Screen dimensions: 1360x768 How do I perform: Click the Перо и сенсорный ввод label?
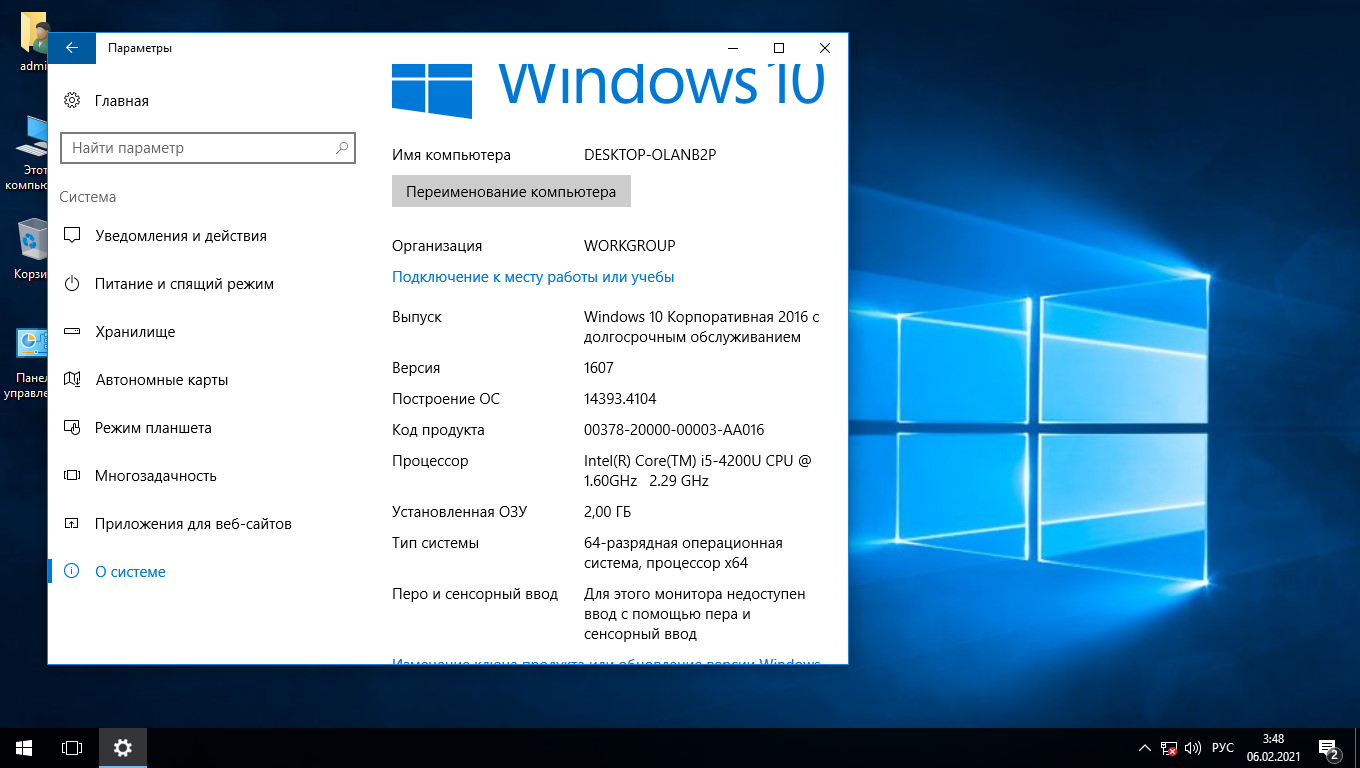(475, 594)
